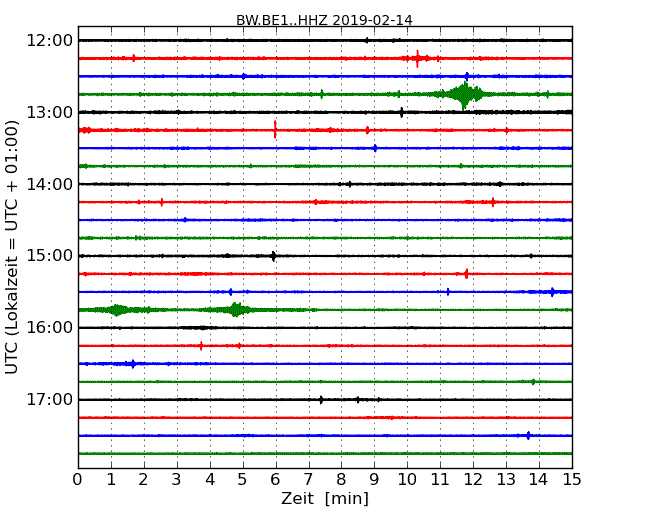The height and width of the screenshot is (520, 650).
Task: Click the 17:00 time axis label
Action: [50, 399]
